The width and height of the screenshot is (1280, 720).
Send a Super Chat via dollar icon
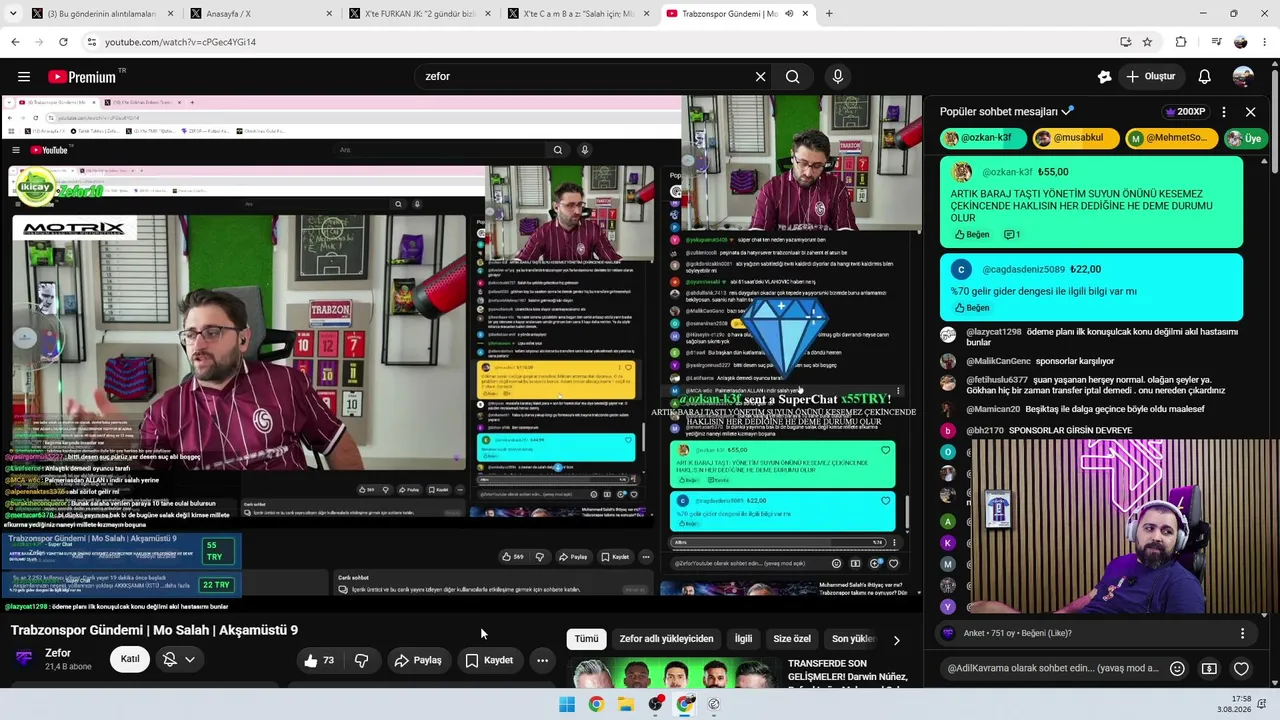[1209, 668]
